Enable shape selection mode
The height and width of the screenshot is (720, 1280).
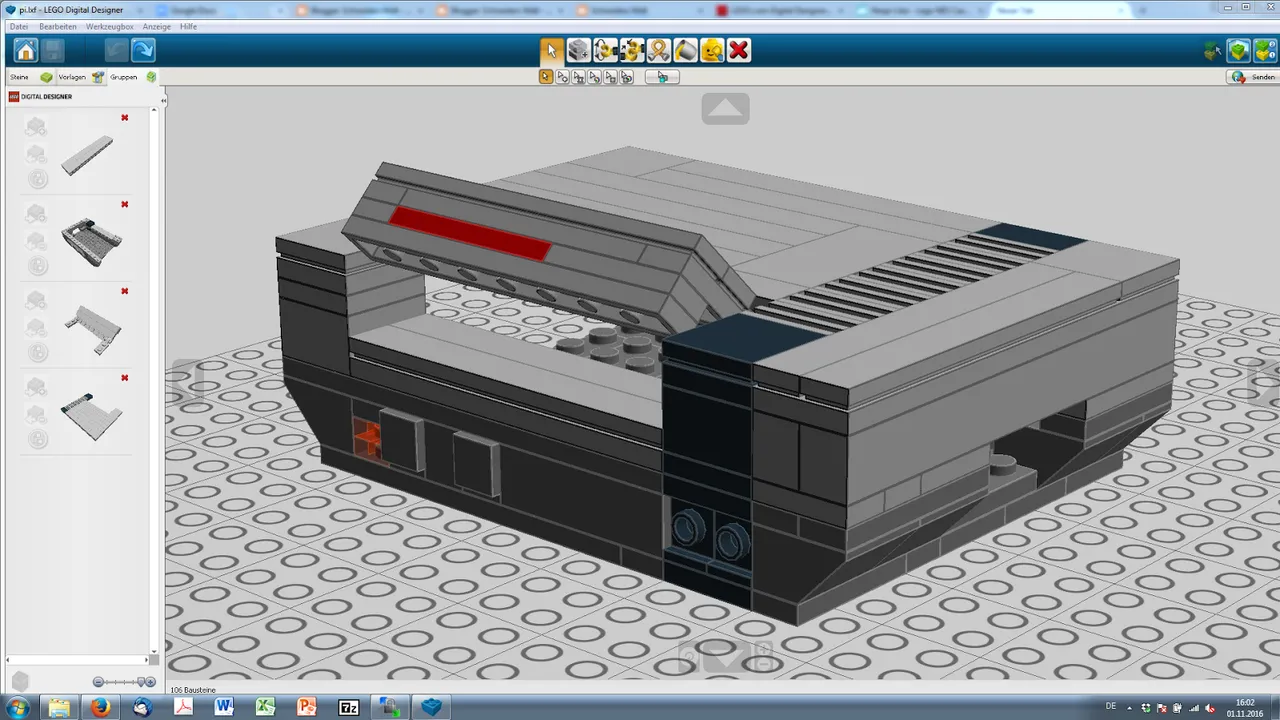tap(610, 77)
